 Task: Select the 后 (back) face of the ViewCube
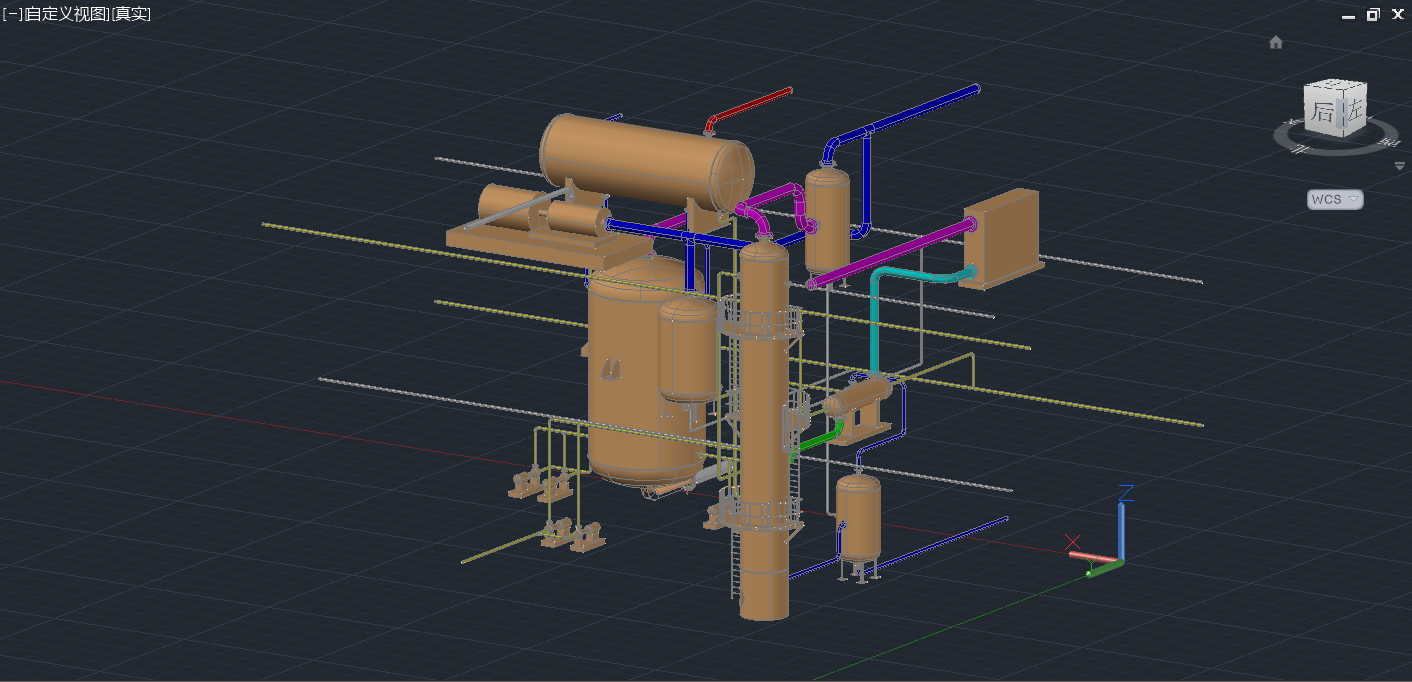[x=1322, y=111]
